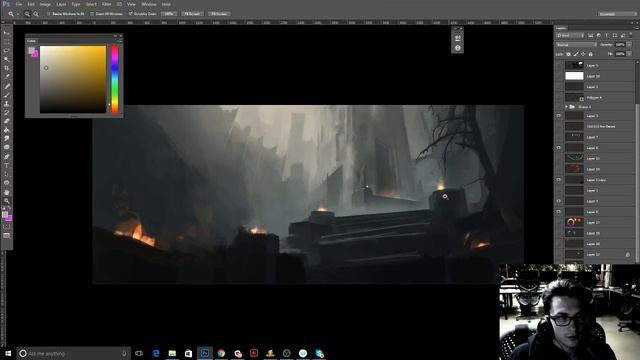This screenshot has width=640, height=360.
Task: Open the Opacity slider arrow
Action: pos(629,44)
